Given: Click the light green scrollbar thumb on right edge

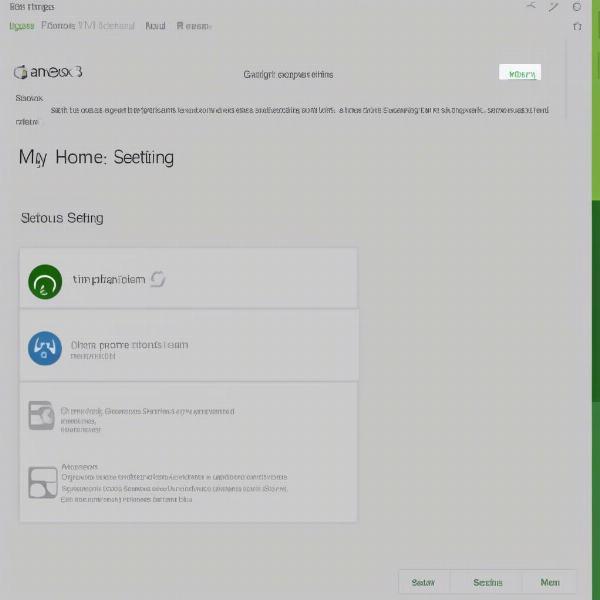Looking at the screenshot, I should point(596,99).
